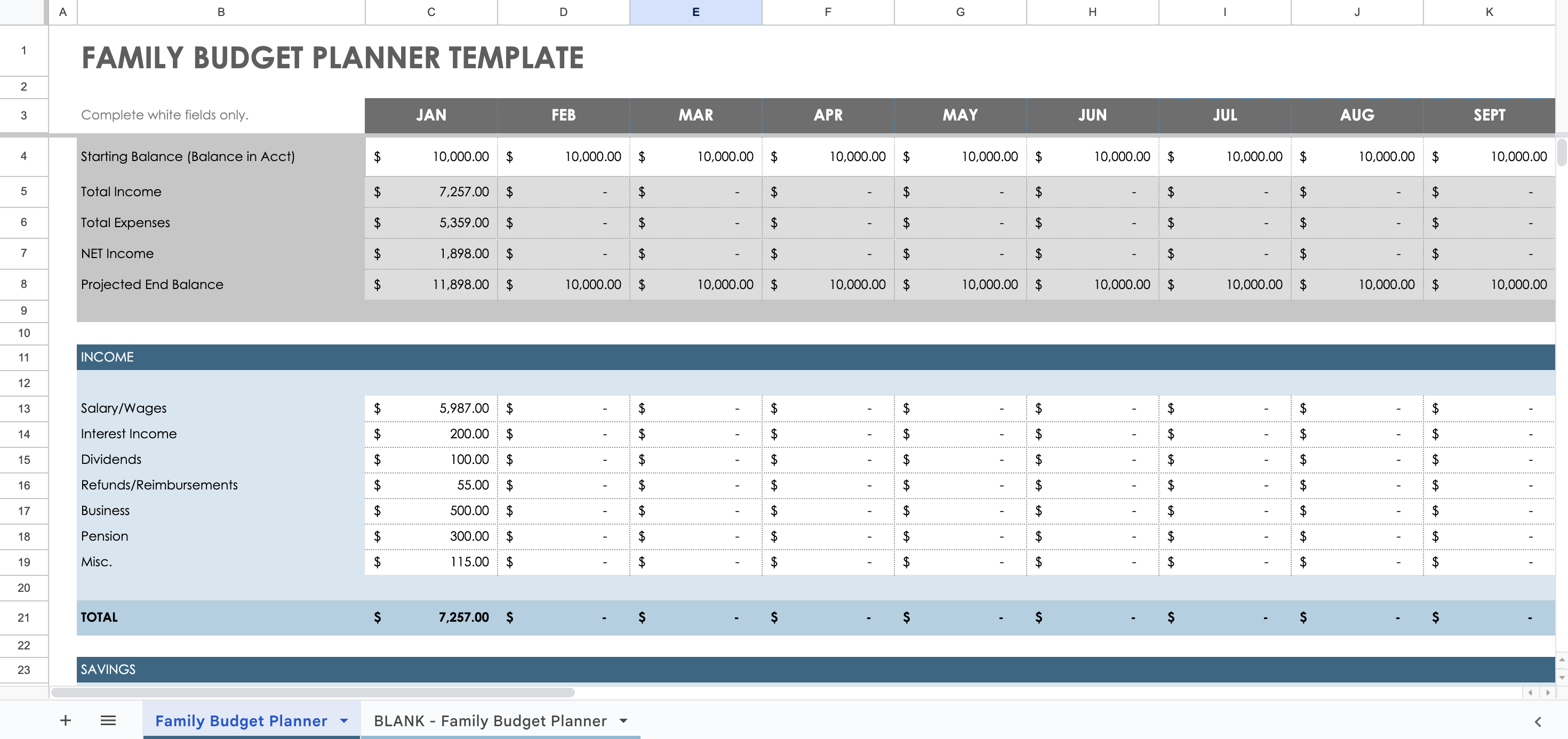Open the BLANK sheet tab dropdown arrow
1568x739 pixels.
(623, 721)
